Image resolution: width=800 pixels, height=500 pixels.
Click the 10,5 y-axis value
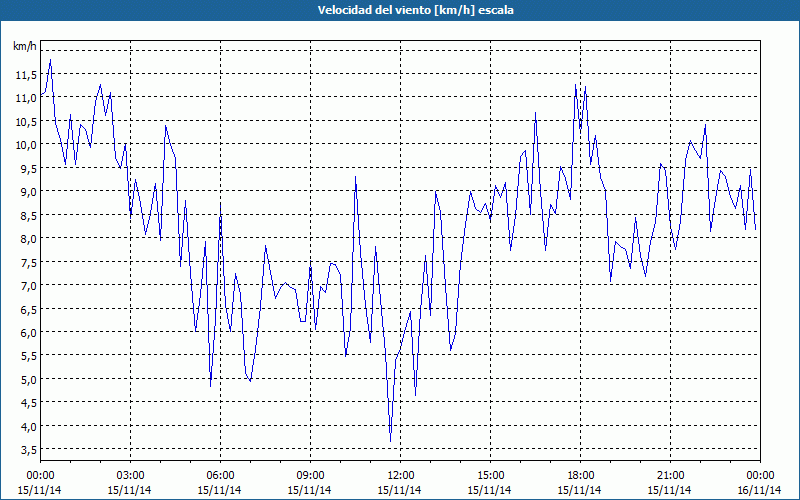26,122
